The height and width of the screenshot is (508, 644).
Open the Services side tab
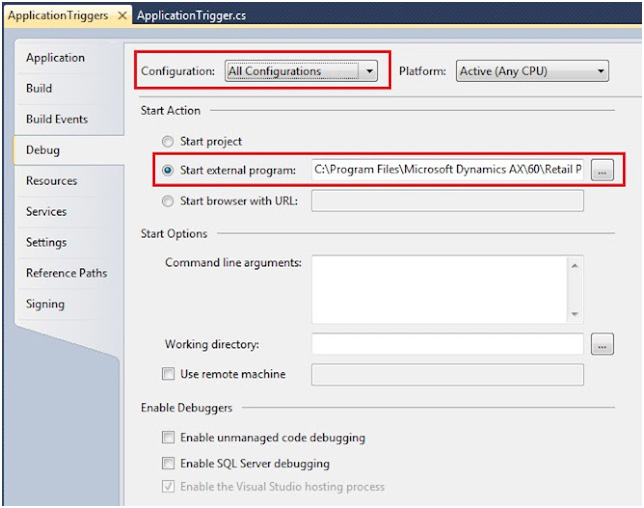[46, 212]
